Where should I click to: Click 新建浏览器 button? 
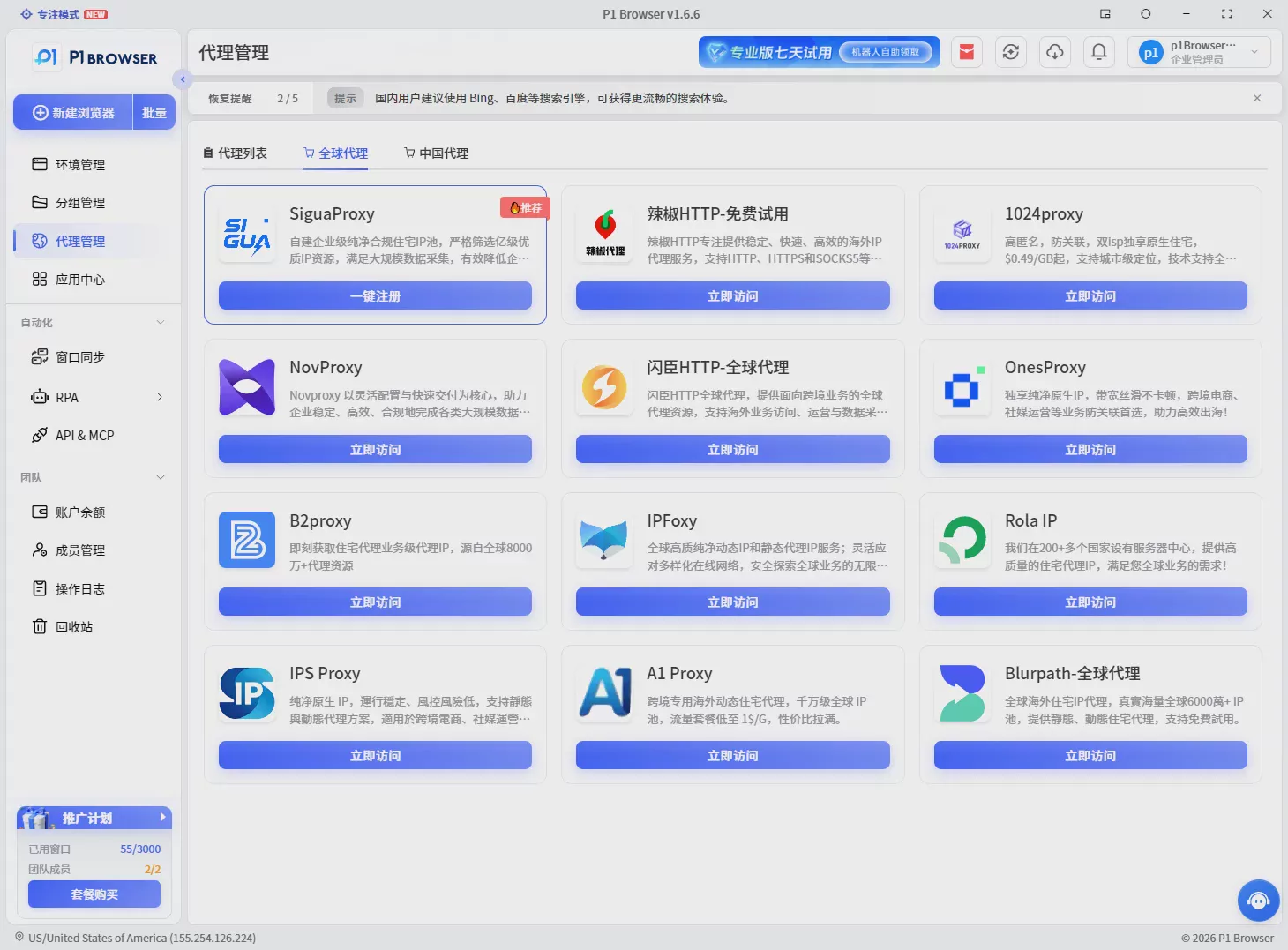(x=73, y=113)
